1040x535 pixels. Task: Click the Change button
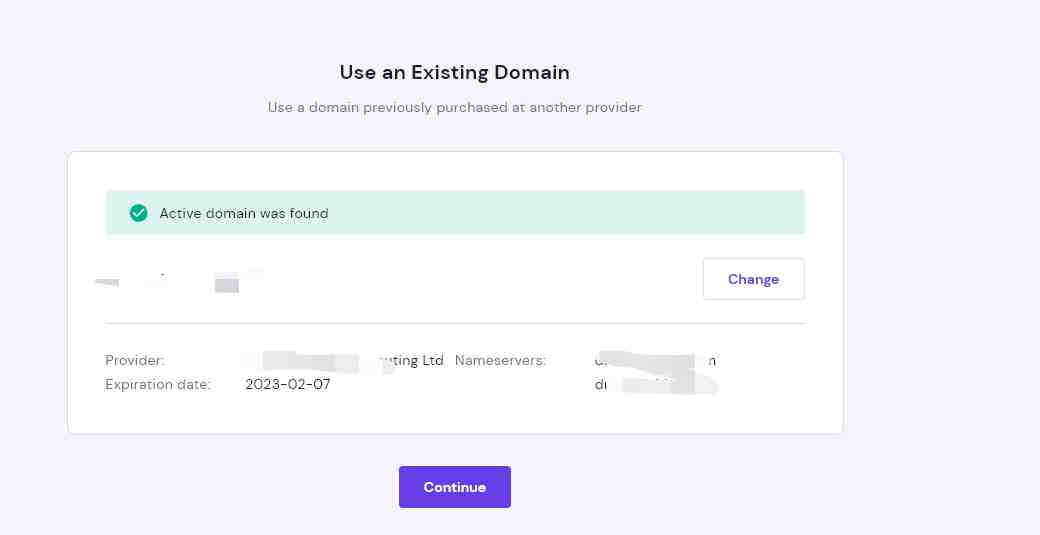[753, 279]
